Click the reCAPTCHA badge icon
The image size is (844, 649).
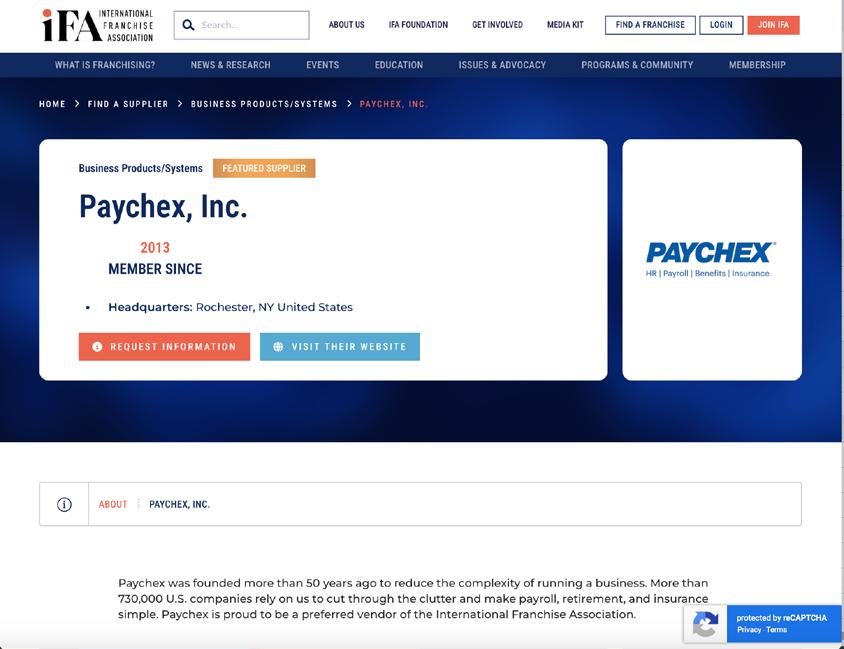705,624
